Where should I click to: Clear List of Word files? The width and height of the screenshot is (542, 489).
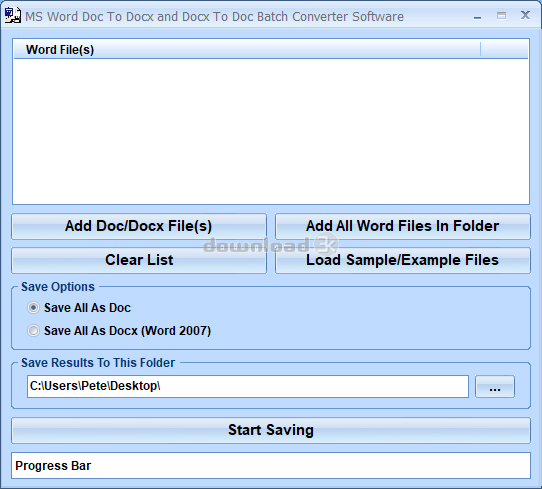click(x=139, y=260)
